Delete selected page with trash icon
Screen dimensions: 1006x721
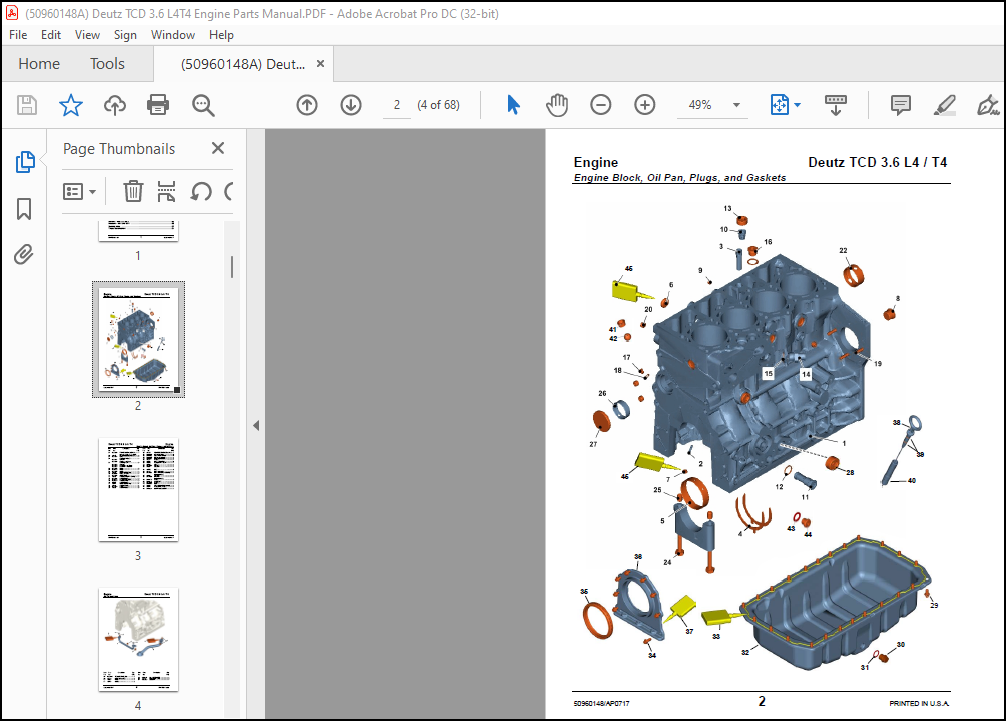pyautogui.click(x=133, y=191)
